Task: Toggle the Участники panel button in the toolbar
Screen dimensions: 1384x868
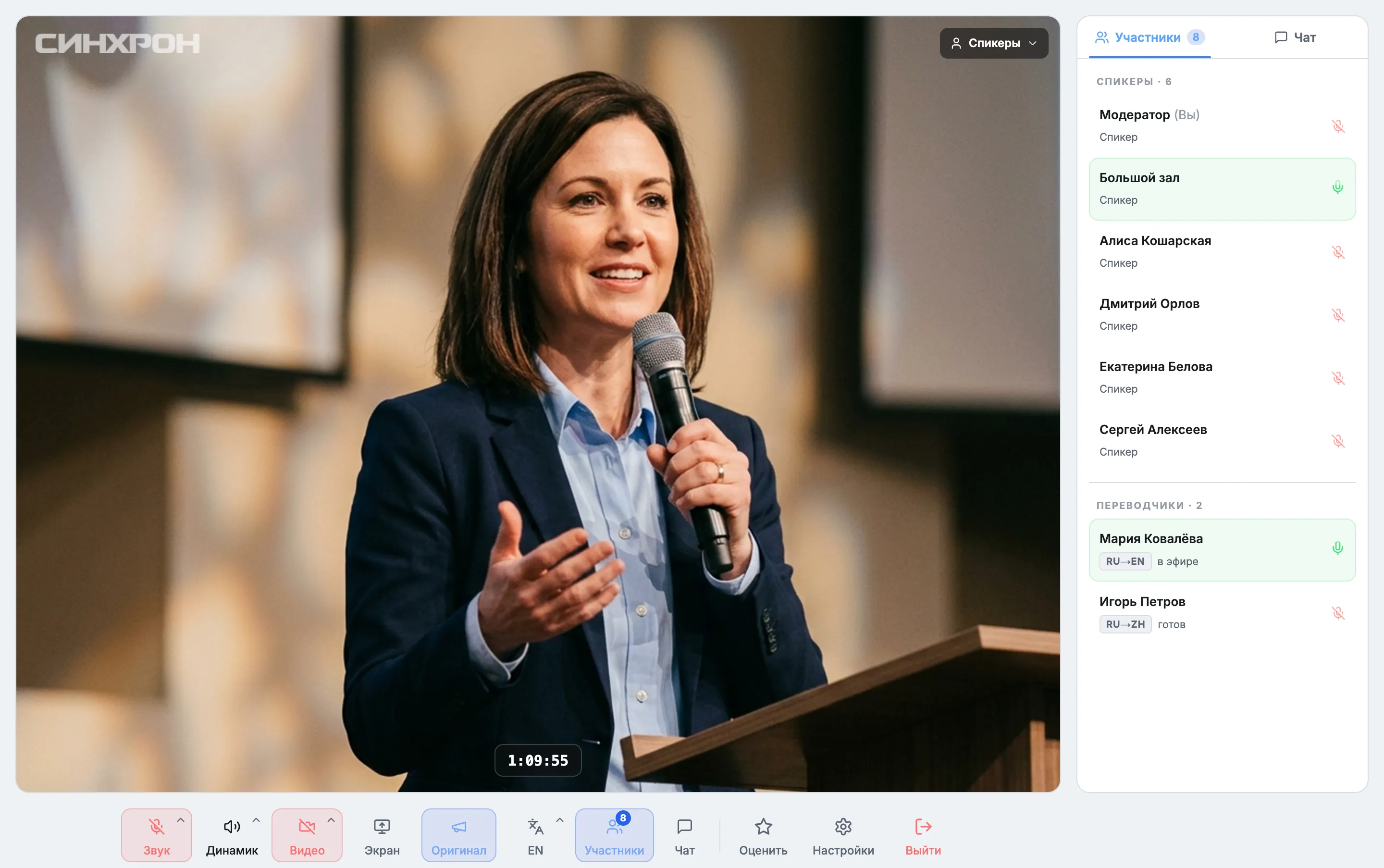Action: pyautogui.click(x=614, y=835)
